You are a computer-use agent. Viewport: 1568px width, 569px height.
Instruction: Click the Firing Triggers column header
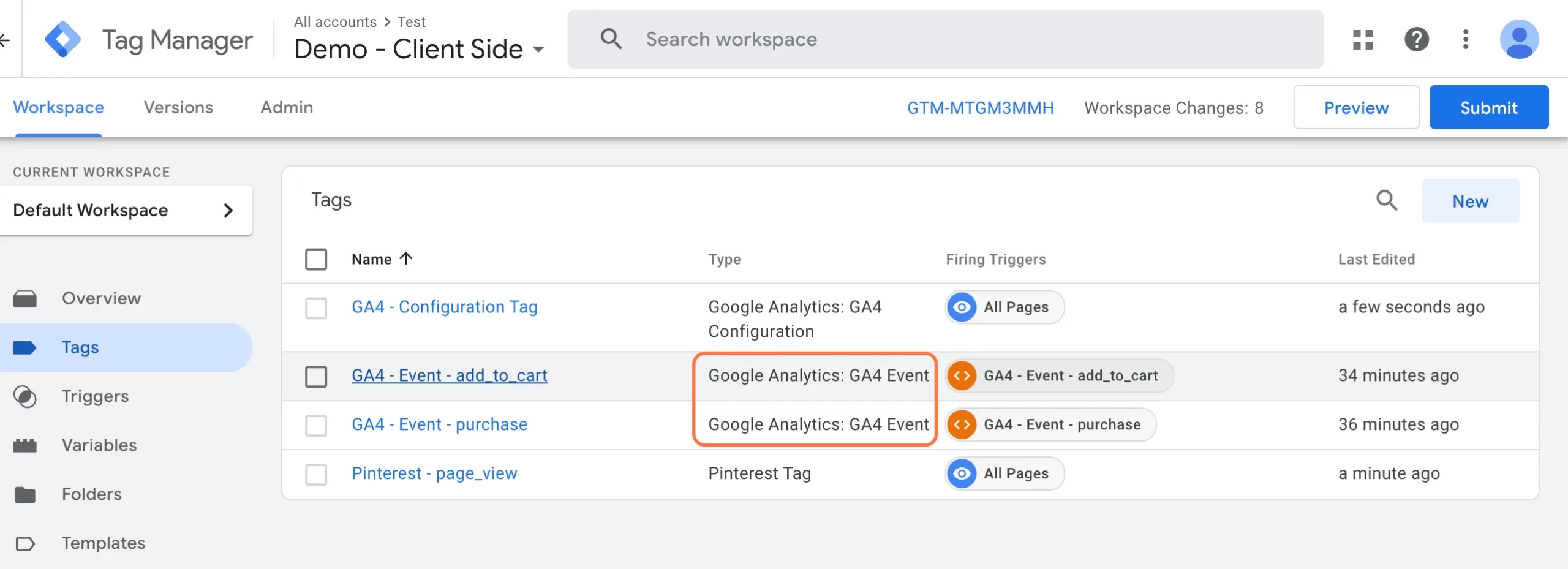tap(996, 259)
